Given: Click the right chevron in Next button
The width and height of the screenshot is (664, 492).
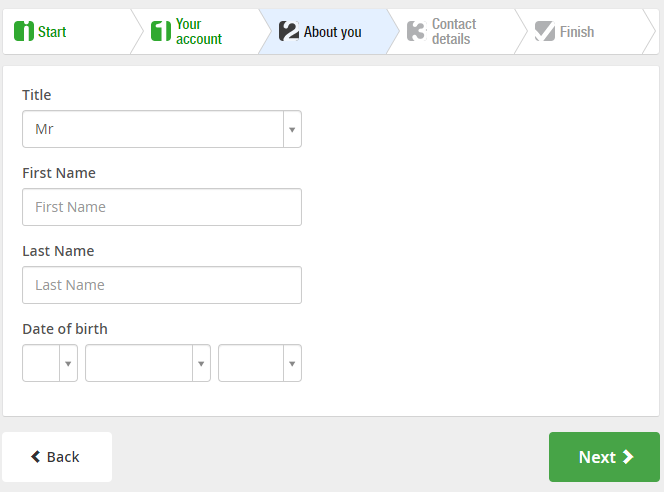Looking at the screenshot, I should click(x=628, y=457).
